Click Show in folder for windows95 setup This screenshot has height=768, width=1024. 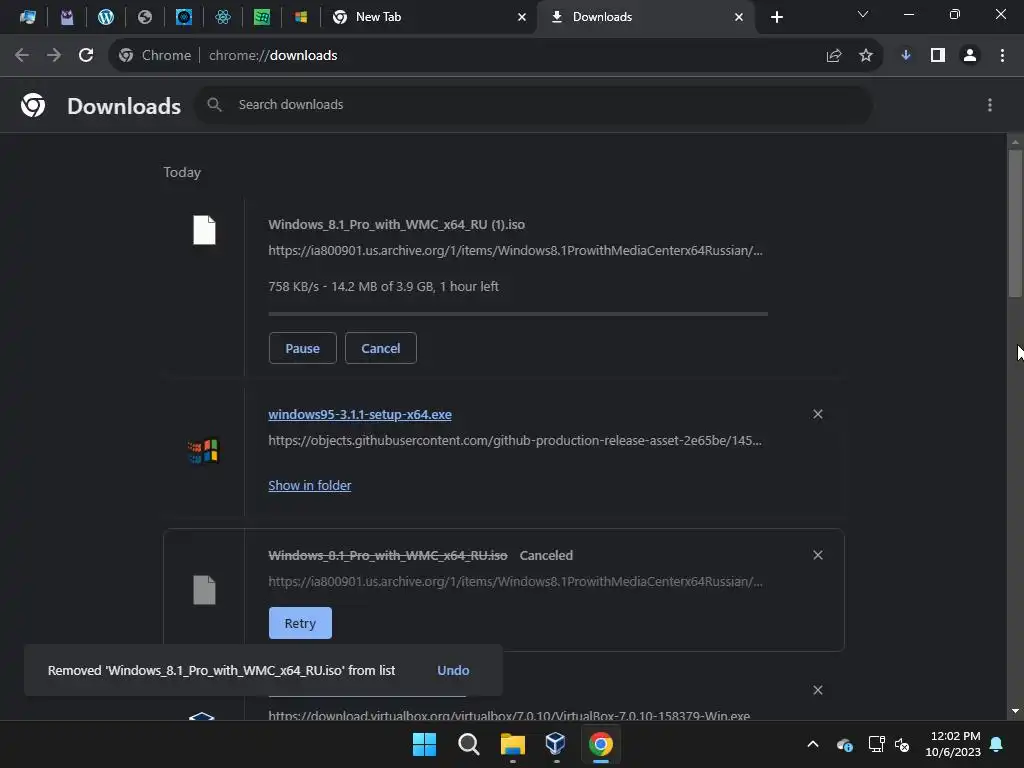(x=310, y=485)
